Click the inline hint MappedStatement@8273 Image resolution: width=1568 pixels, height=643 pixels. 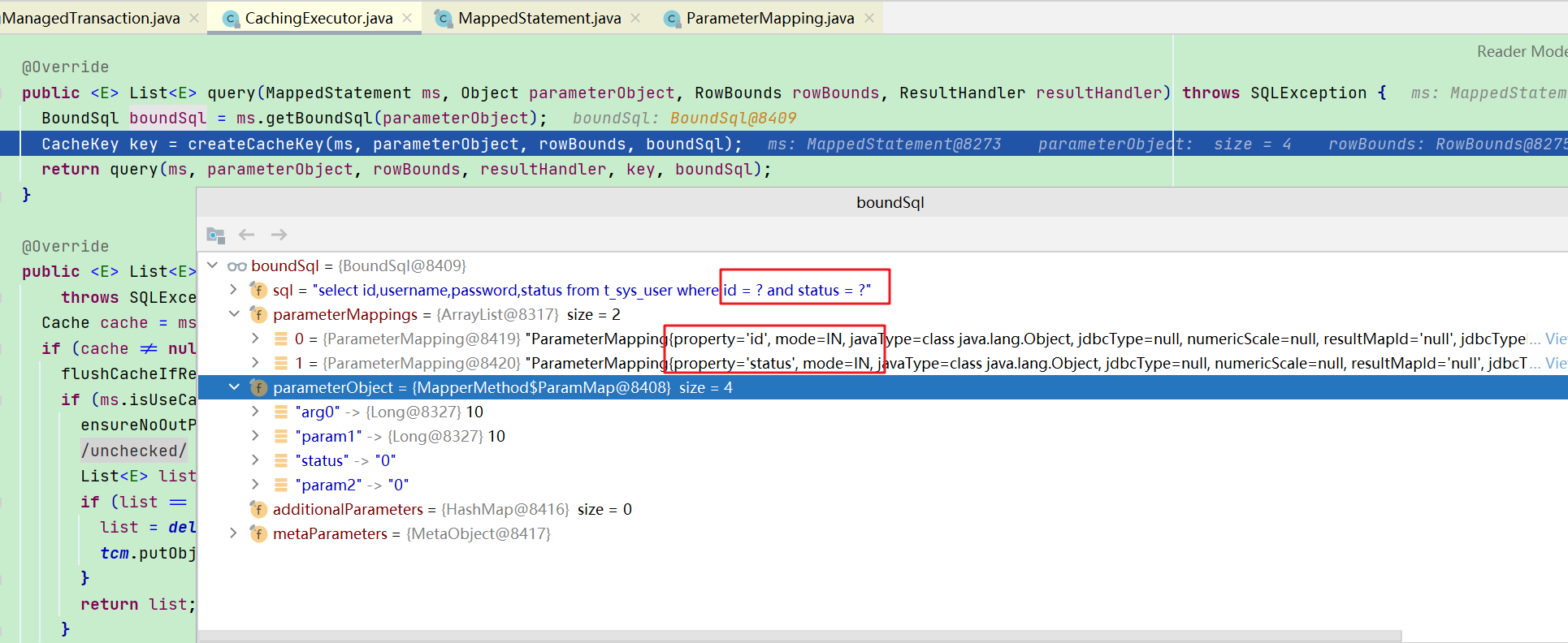point(903,145)
